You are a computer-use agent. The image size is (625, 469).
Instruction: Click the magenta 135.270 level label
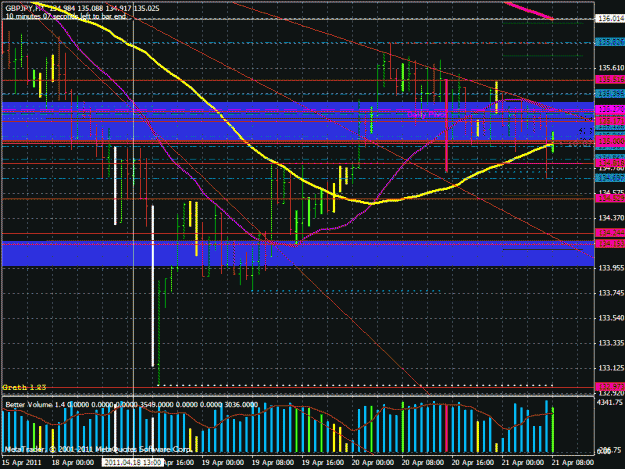coord(610,109)
